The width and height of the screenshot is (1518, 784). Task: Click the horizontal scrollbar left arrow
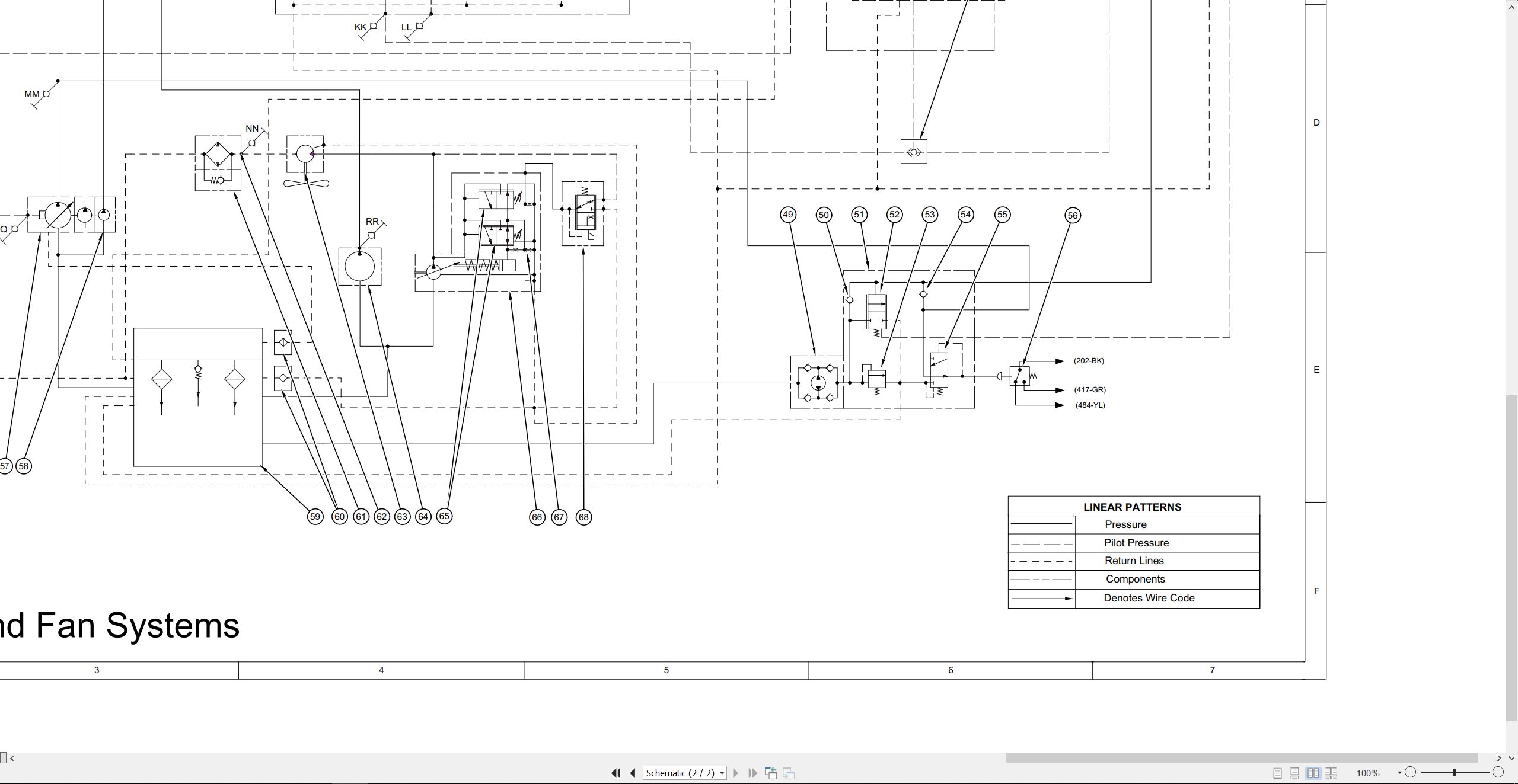tap(12, 757)
